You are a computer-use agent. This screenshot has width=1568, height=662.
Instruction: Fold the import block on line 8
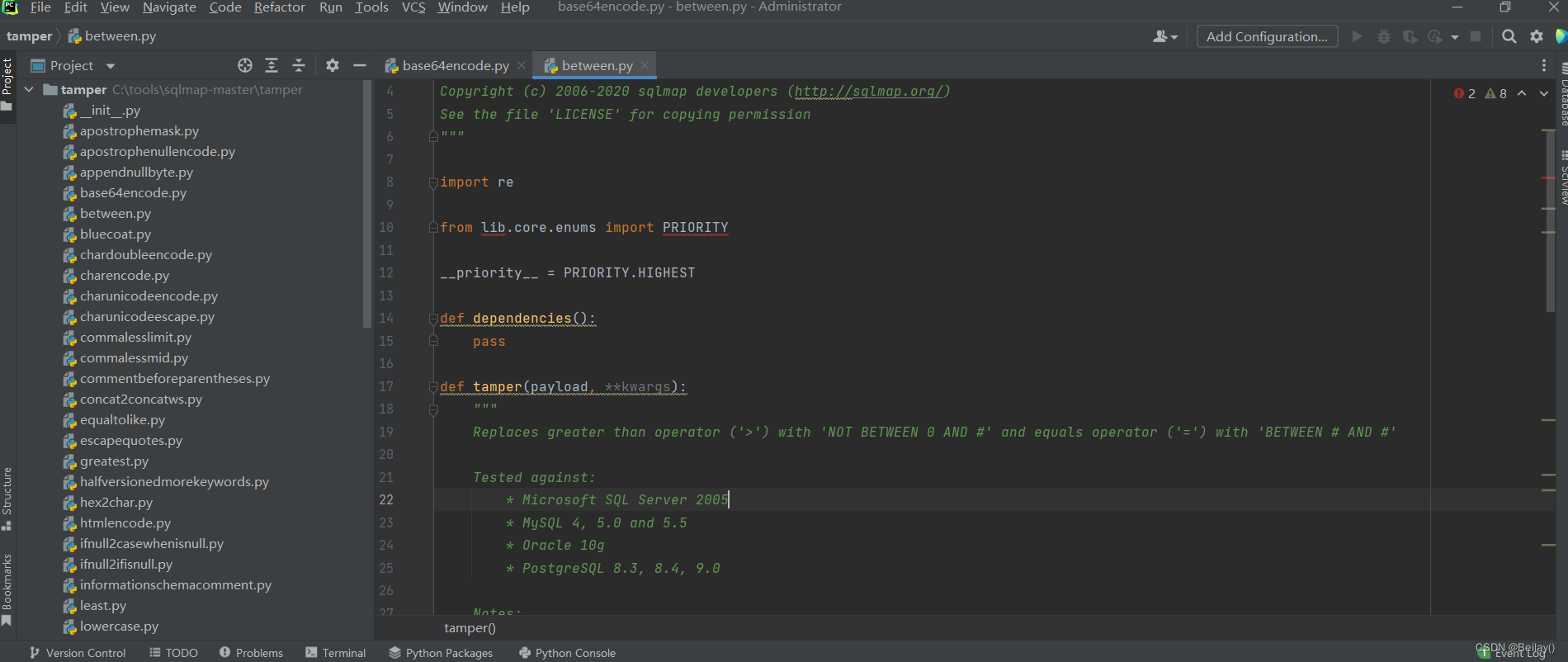pyautogui.click(x=433, y=182)
